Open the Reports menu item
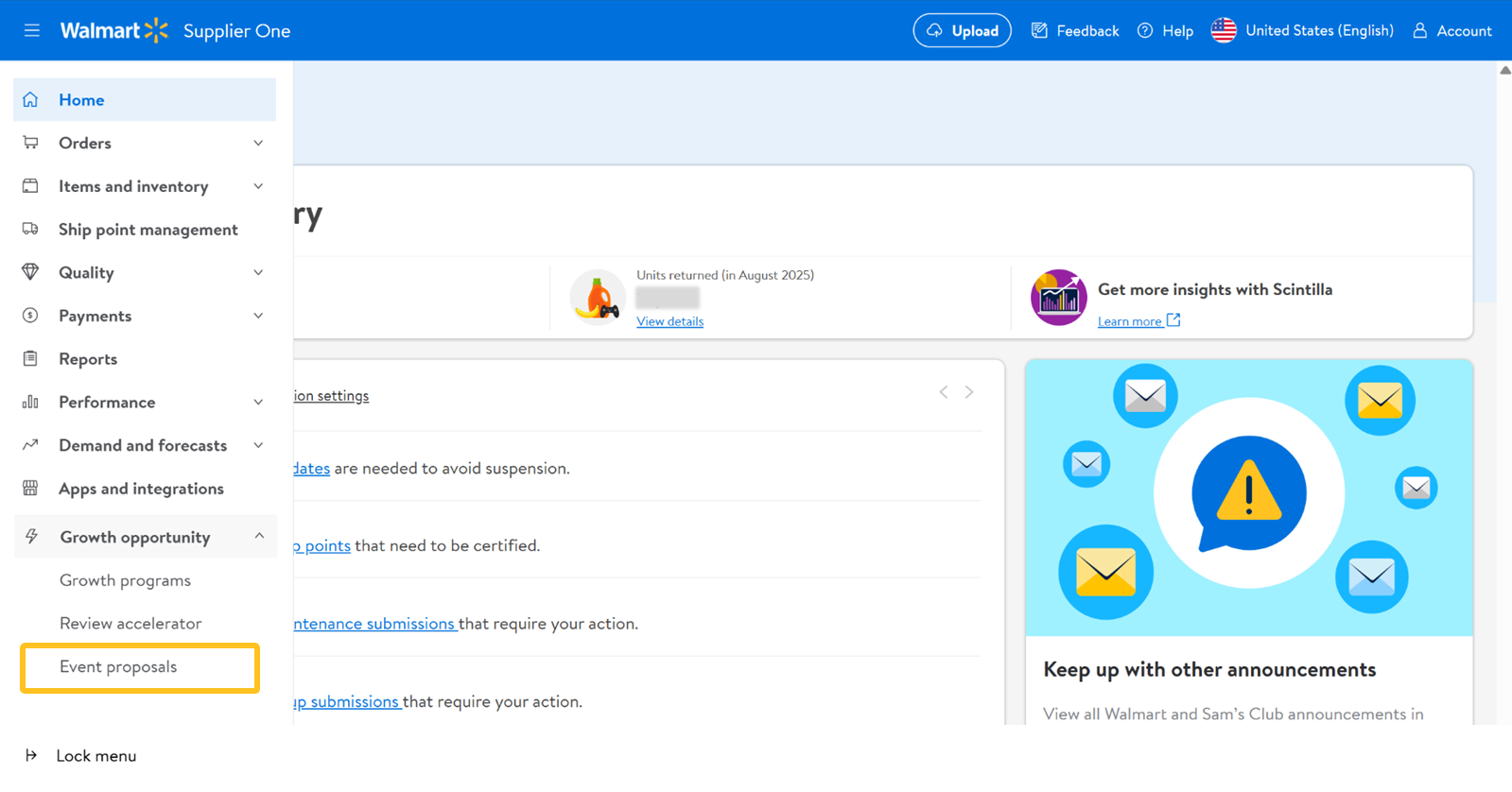Screen dimensions: 1512x792 (88, 359)
